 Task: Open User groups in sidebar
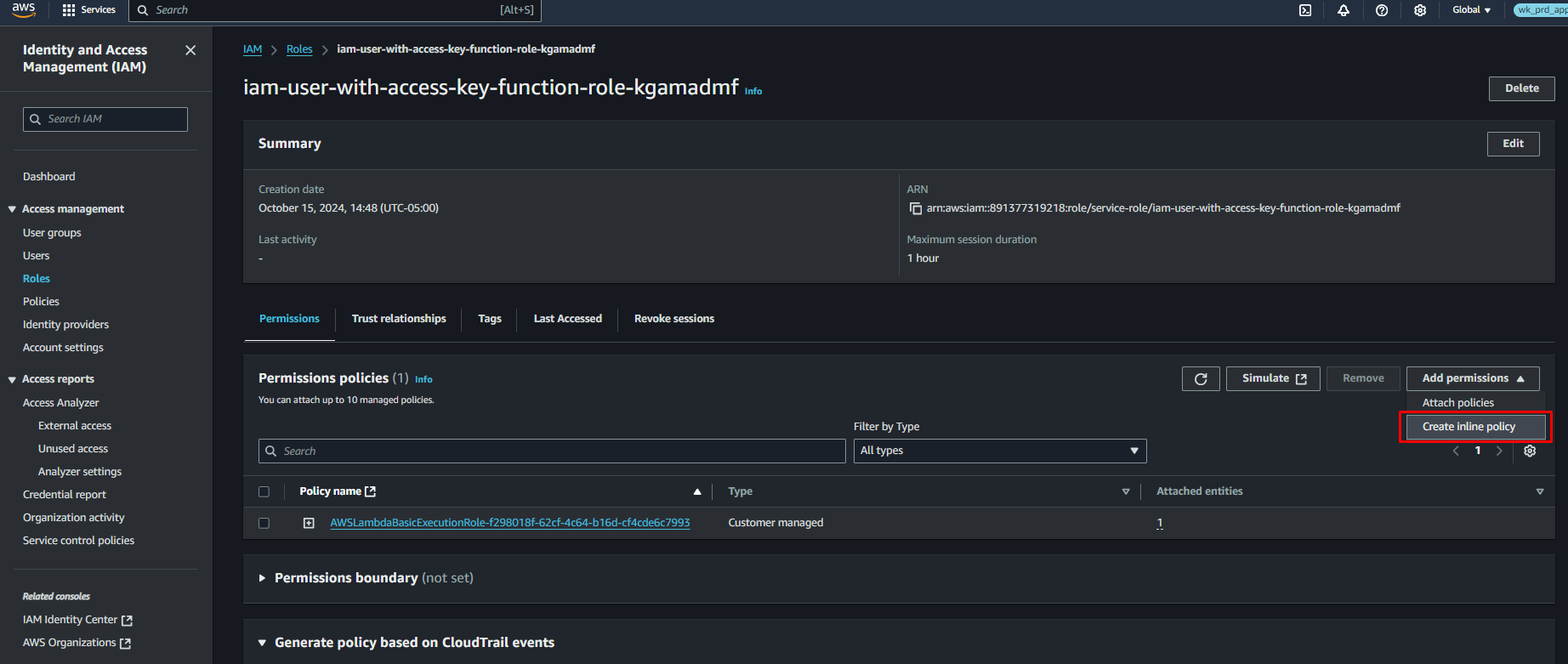click(52, 233)
